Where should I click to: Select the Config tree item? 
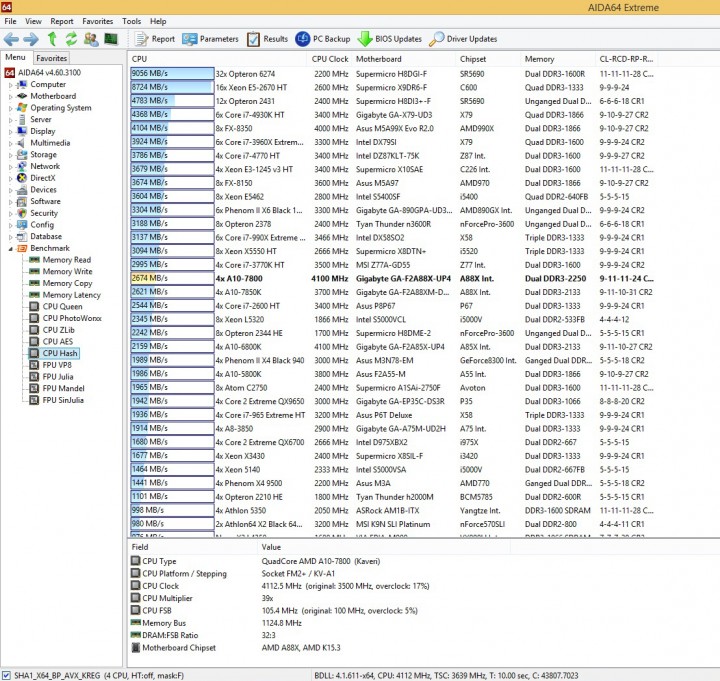(42, 225)
